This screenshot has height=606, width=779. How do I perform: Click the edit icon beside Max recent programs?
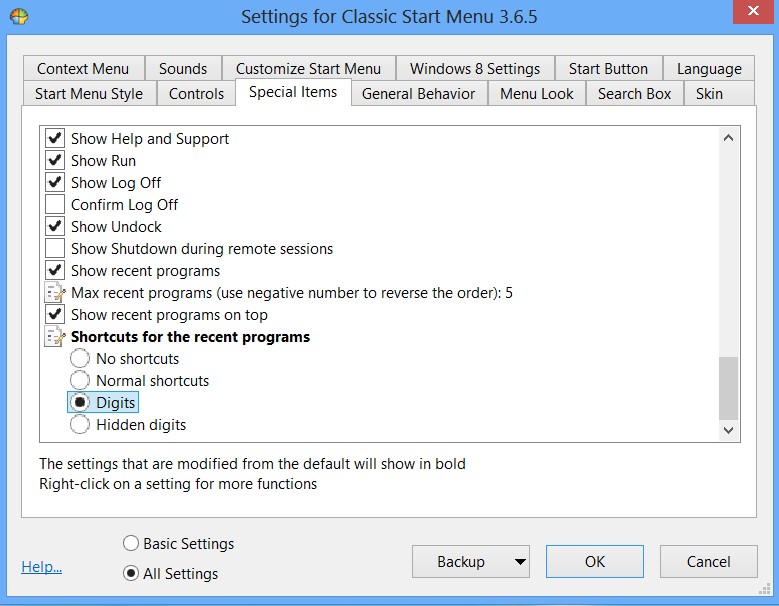[x=55, y=293]
